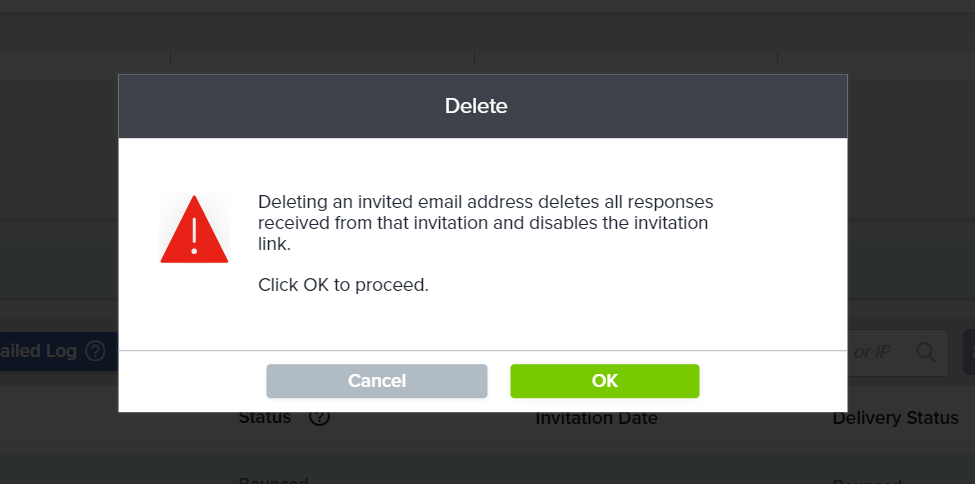
Task: Click the red warning triangle icon
Action: tap(194, 229)
